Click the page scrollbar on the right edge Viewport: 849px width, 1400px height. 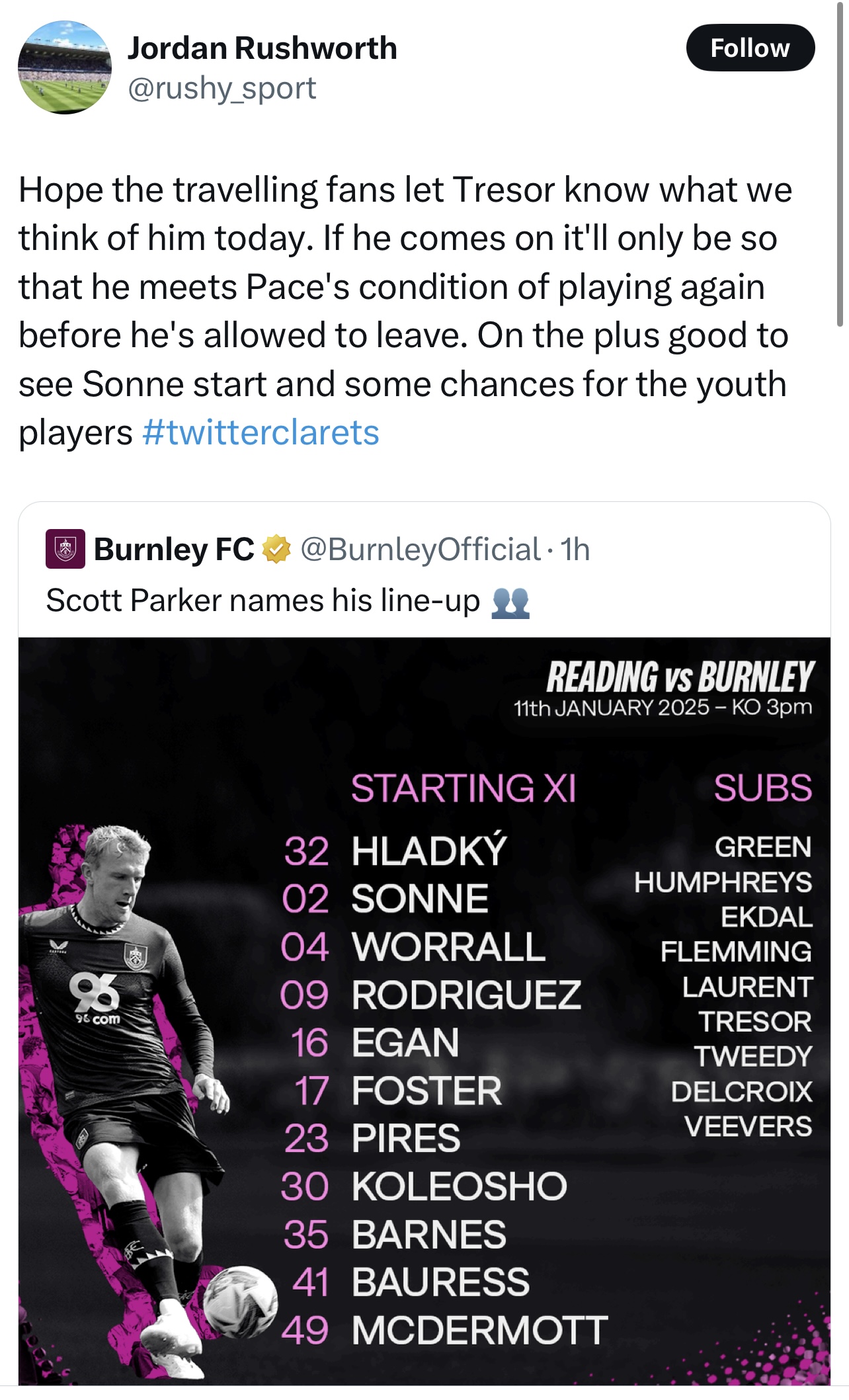pos(840,165)
